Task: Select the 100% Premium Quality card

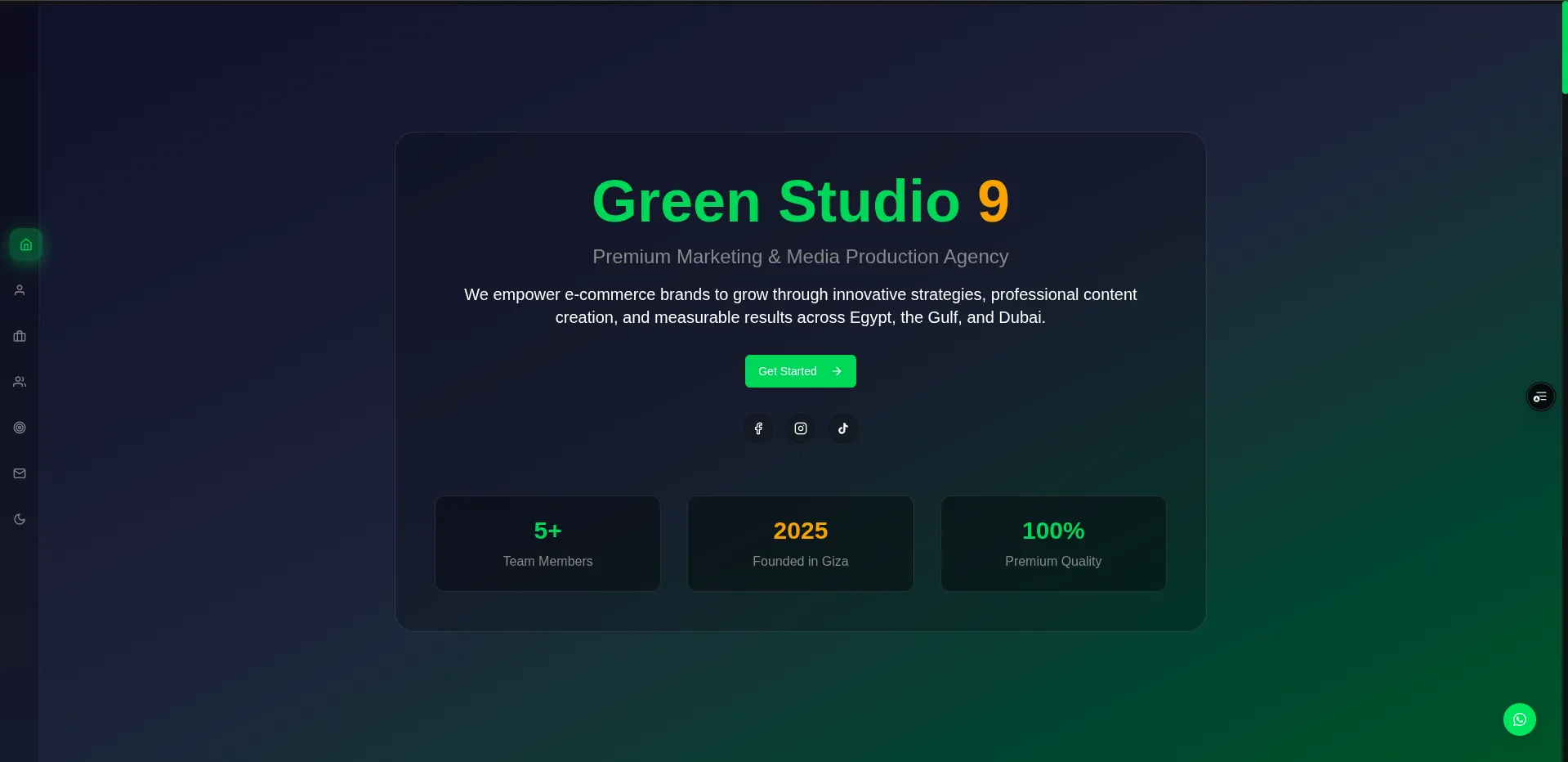Action: [x=1052, y=543]
